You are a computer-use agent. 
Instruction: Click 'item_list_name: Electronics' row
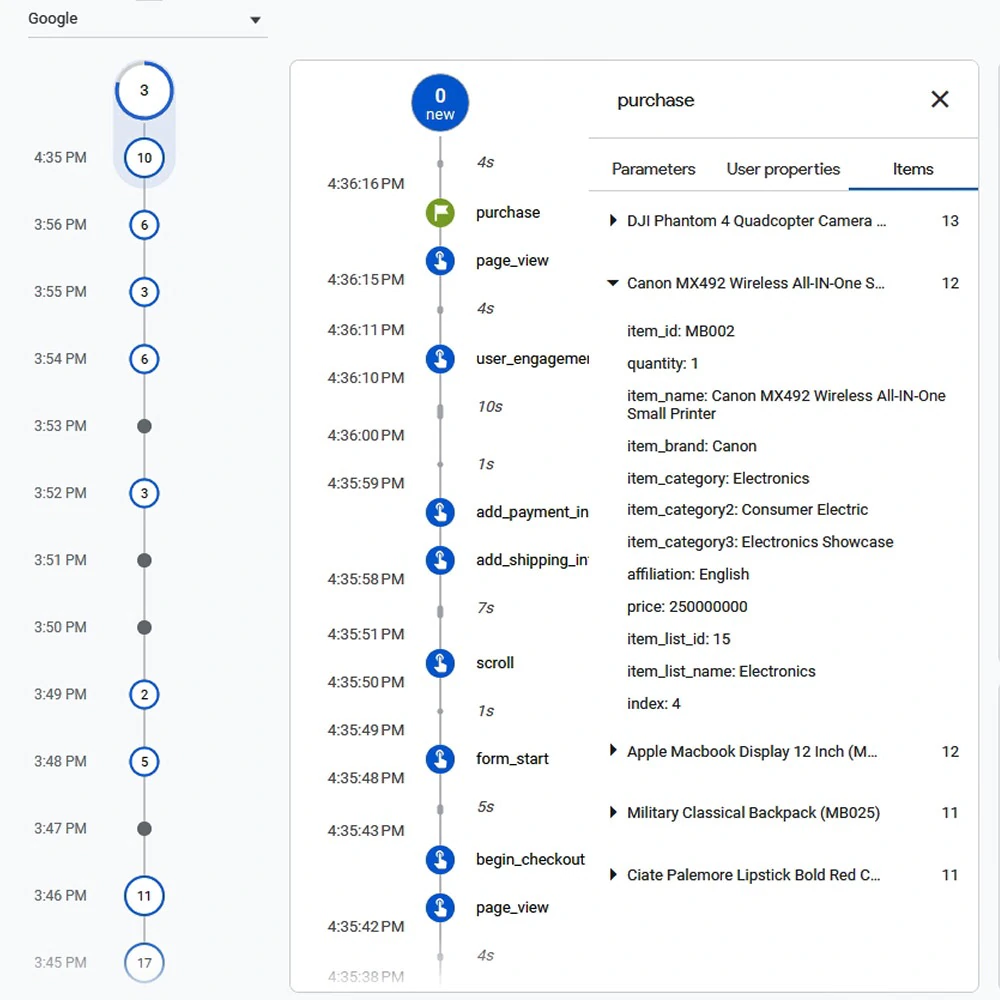721,672
